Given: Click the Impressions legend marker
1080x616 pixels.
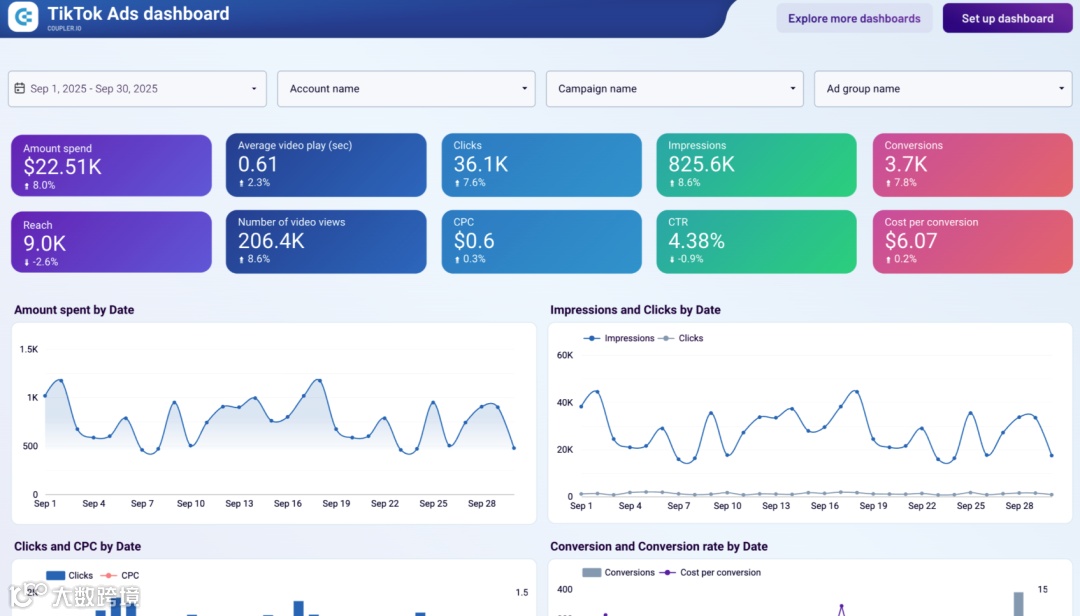Looking at the screenshot, I should point(592,338).
